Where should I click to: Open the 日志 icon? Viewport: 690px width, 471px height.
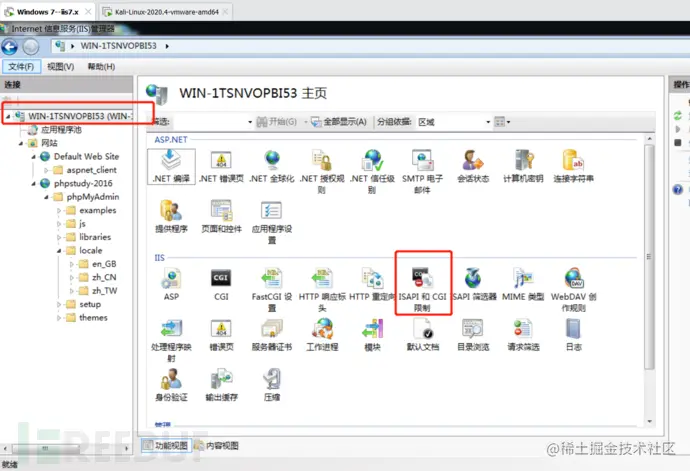[573, 335]
